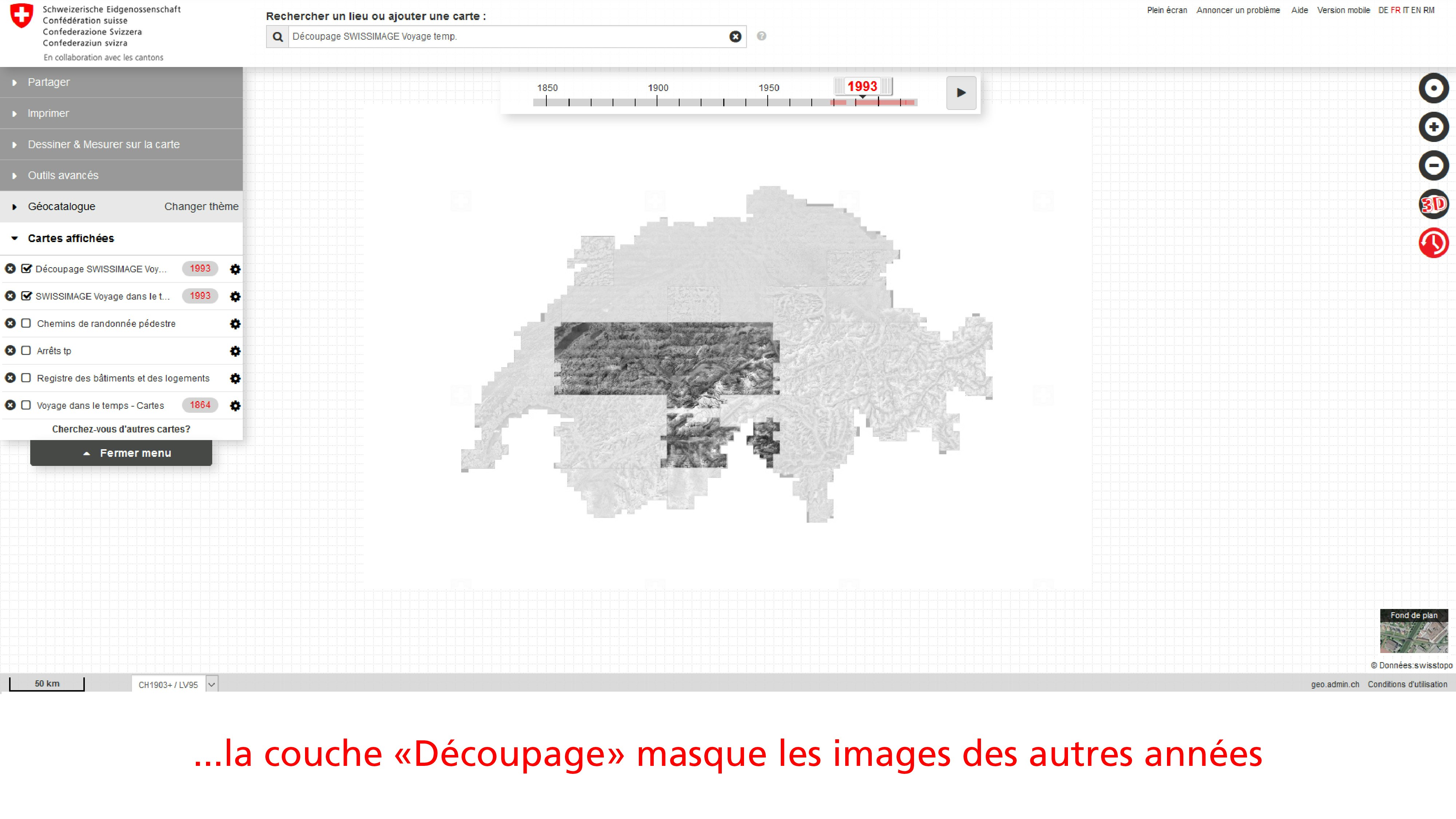Click the geolocation target icon
The image size is (1456, 819).
[x=1433, y=89]
